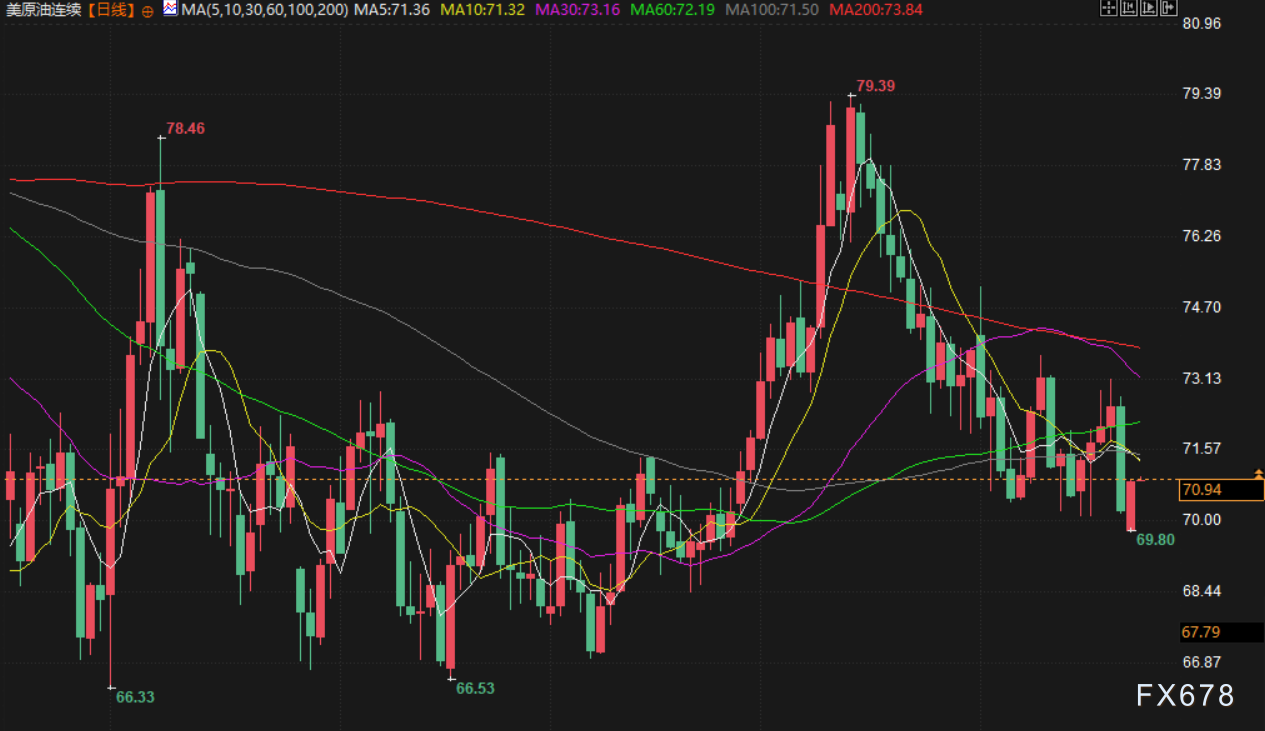Click the 66.33 low price marker
The width and height of the screenshot is (1265, 731).
[135, 697]
